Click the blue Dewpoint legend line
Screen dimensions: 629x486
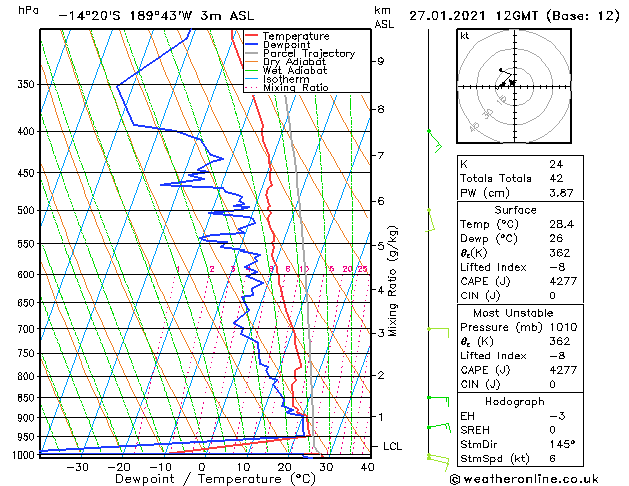pyautogui.click(x=252, y=45)
